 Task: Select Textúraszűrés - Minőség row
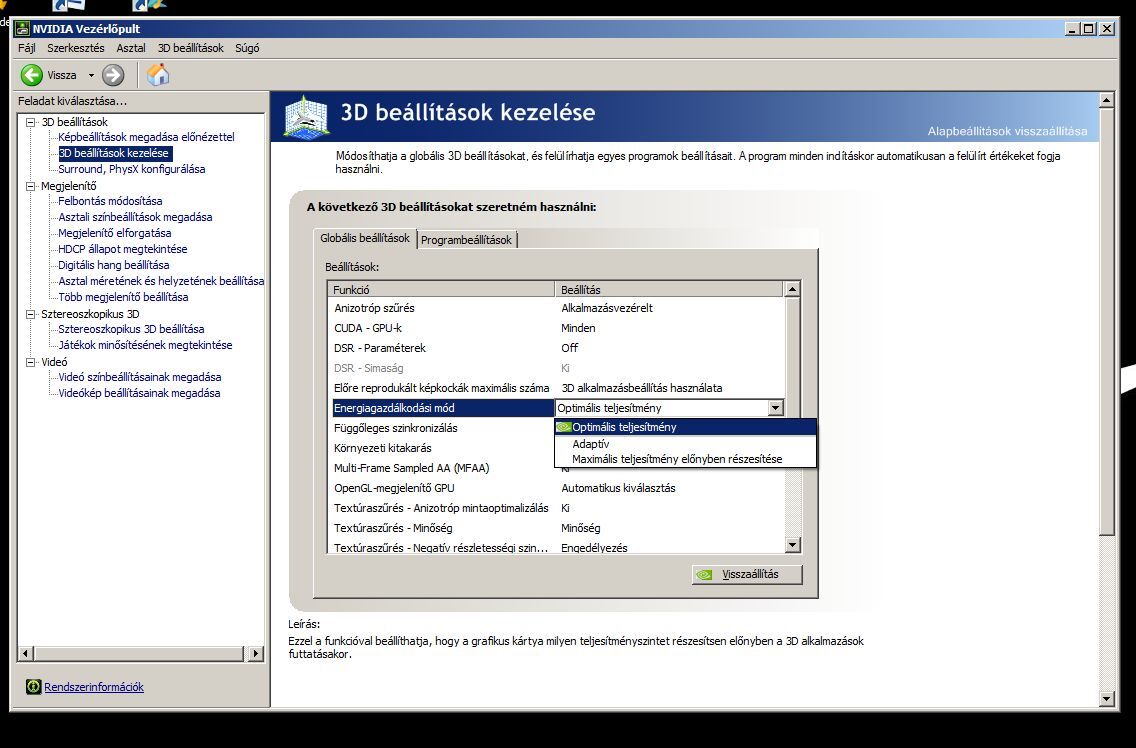click(x=556, y=528)
